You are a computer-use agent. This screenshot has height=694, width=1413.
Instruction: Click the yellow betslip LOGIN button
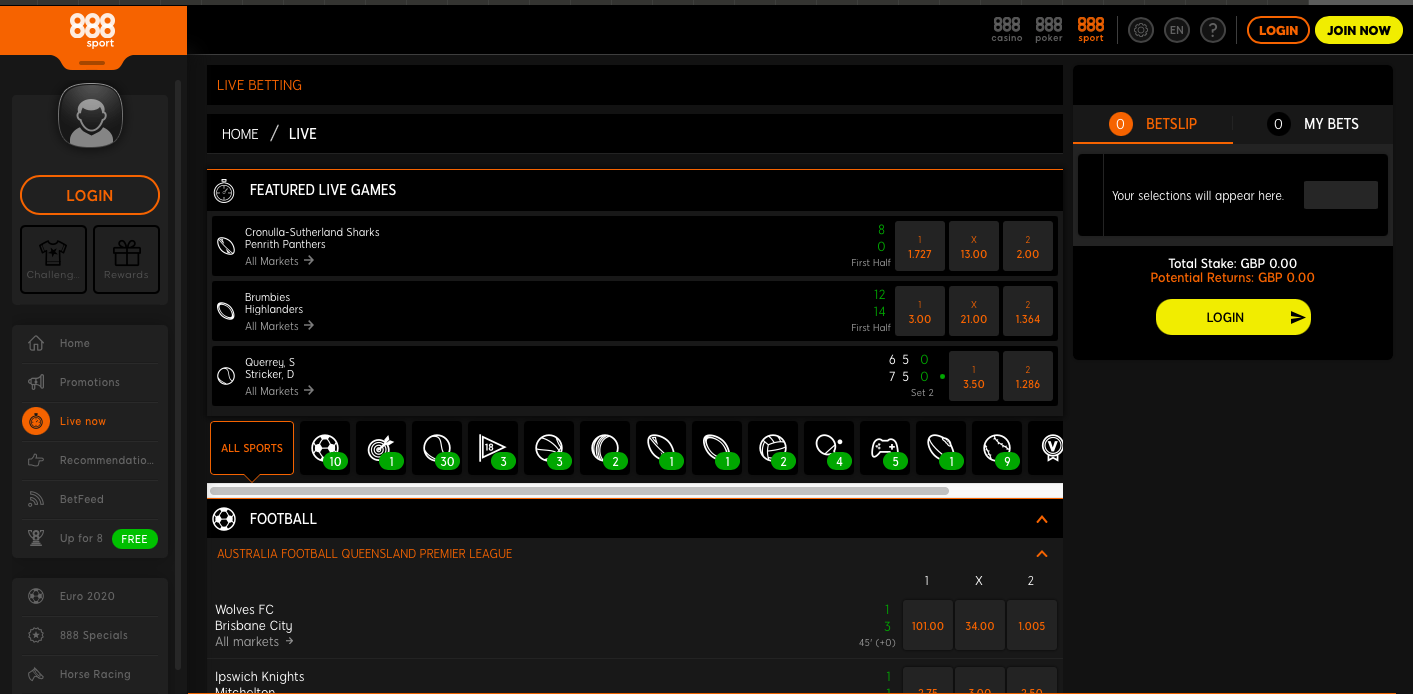click(x=1233, y=317)
